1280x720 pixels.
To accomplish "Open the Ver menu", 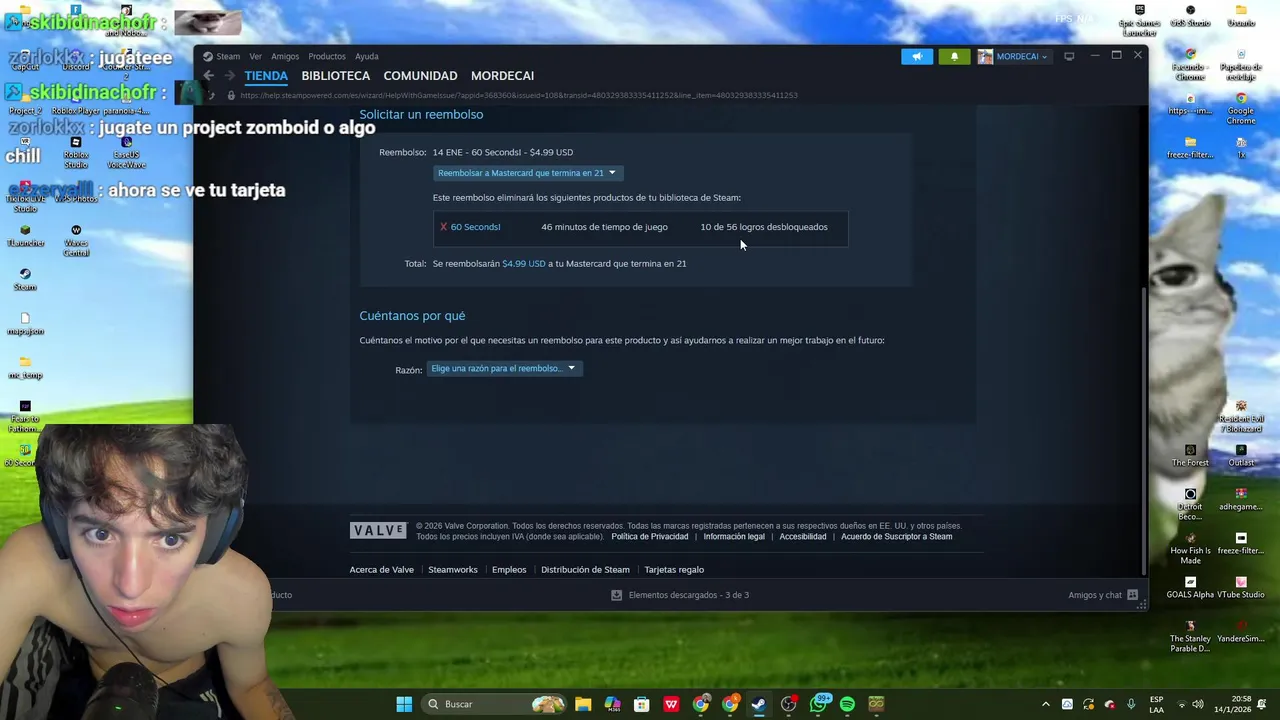I will point(256,56).
